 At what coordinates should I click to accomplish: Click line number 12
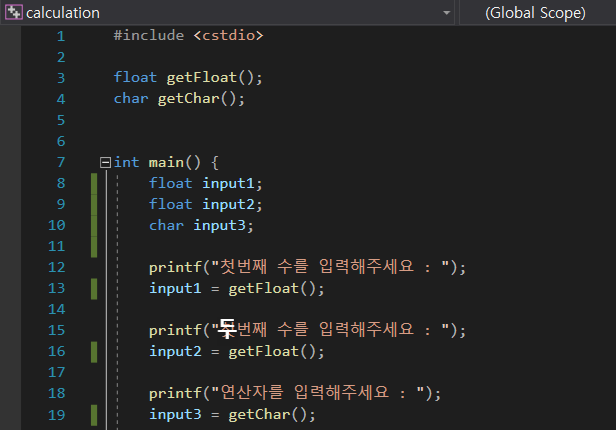pyautogui.click(x=57, y=267)
